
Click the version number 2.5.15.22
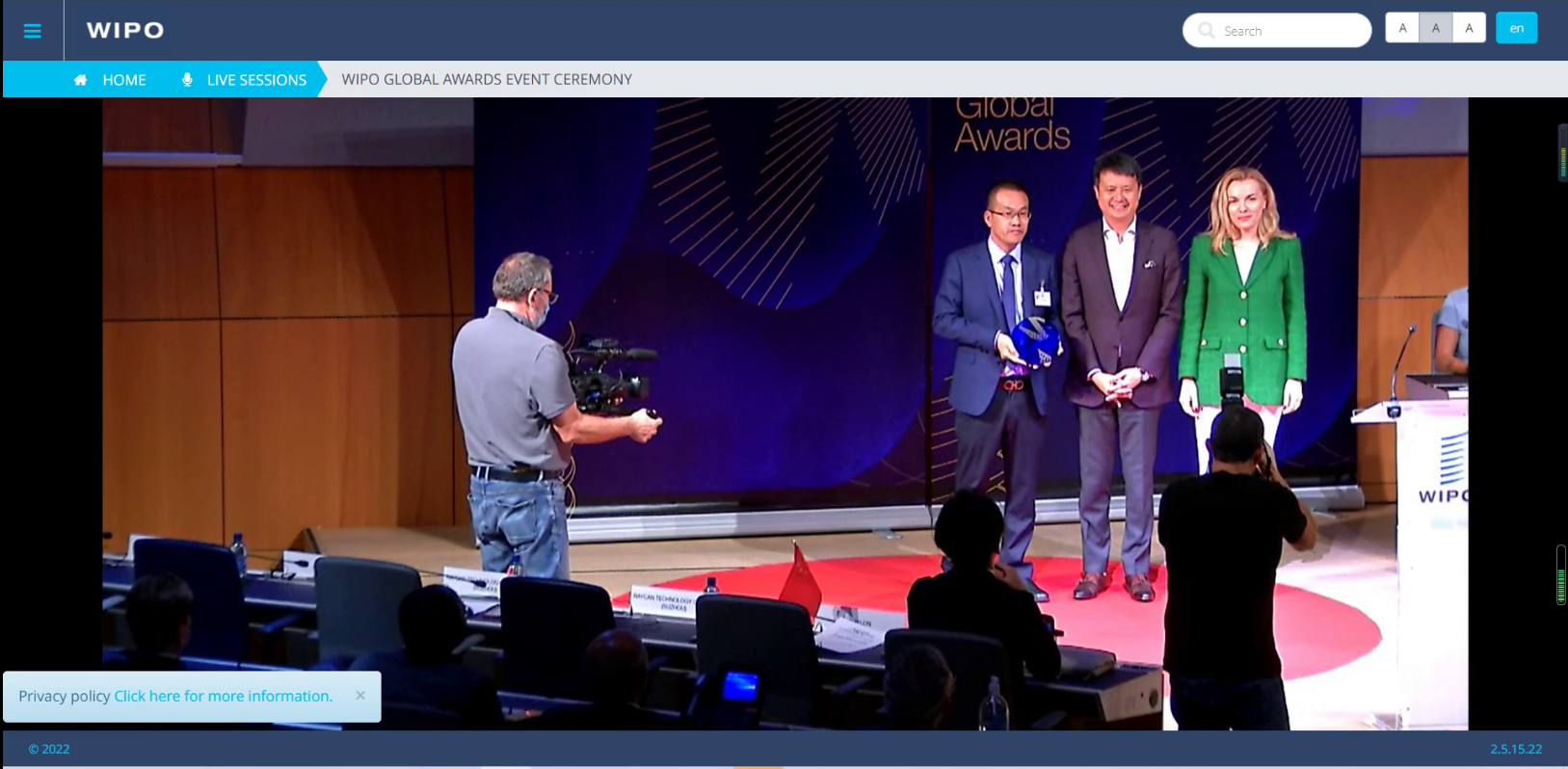[1515, 749]
